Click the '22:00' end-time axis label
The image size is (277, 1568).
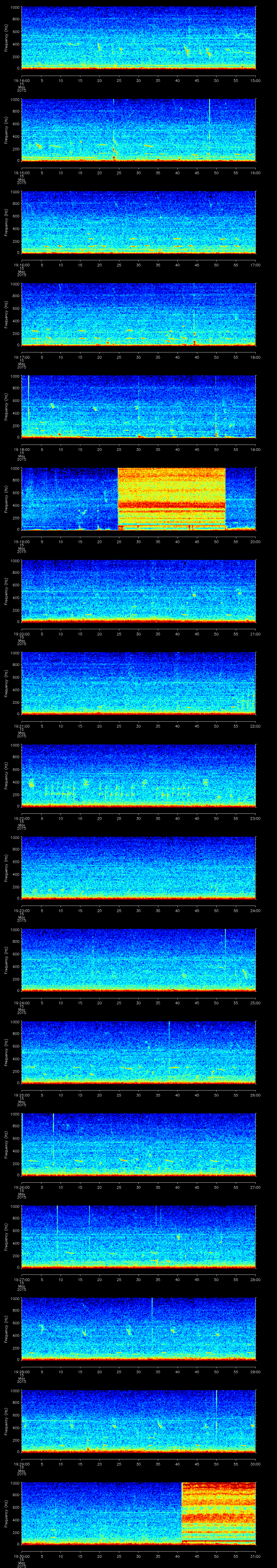(x=255, y=726)
